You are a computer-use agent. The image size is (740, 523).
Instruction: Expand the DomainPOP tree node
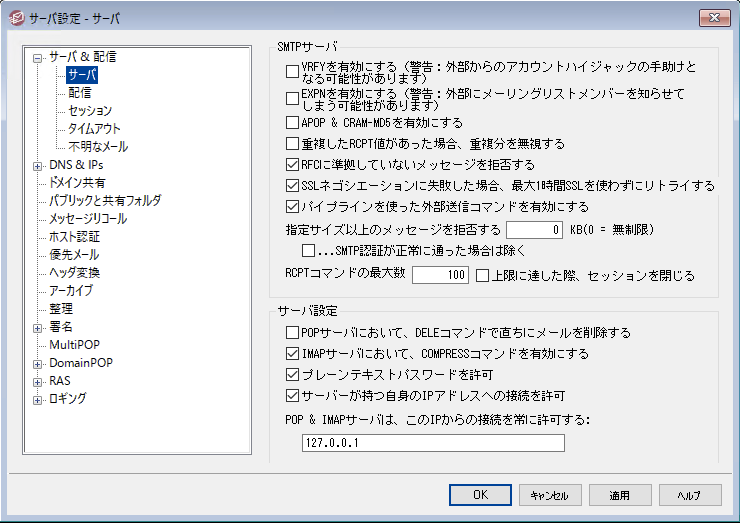(x=38, y=363)
